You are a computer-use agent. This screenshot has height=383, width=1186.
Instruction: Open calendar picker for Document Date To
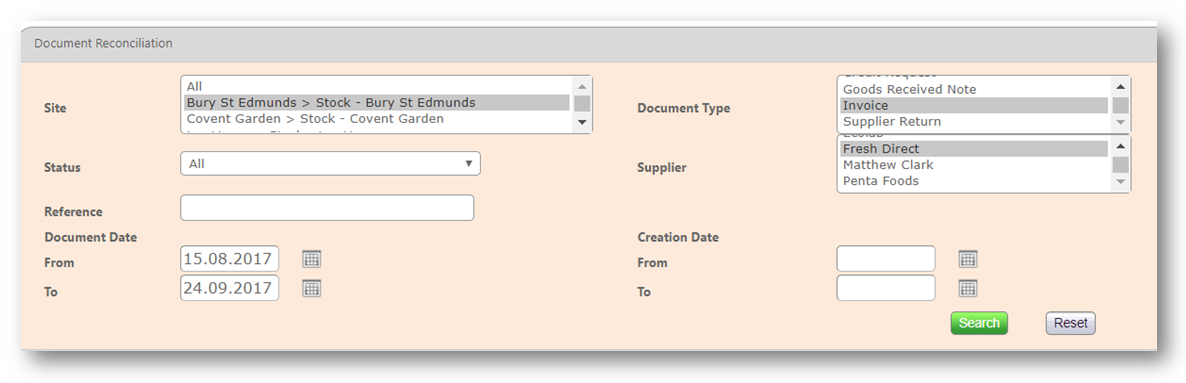click(312, 288)
